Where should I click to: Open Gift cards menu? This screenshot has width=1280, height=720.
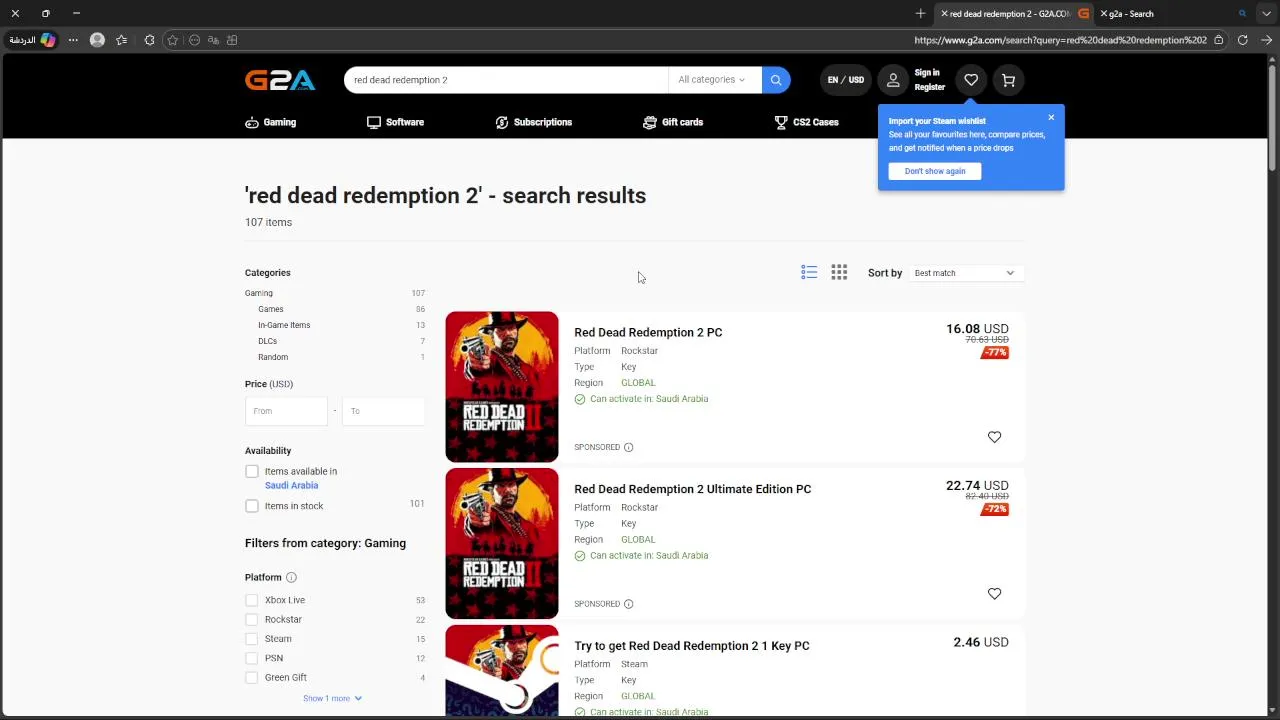(x=673, y=122)
